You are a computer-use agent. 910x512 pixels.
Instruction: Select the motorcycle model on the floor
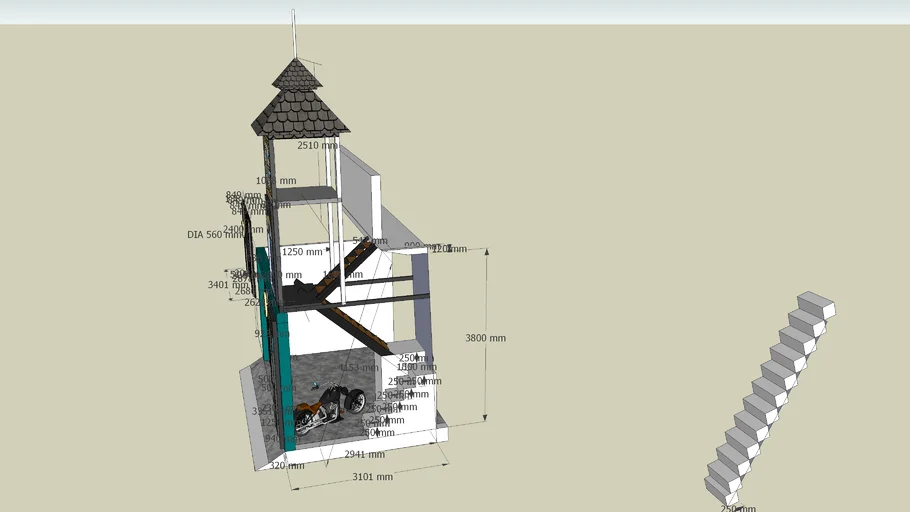tap(330, 409)
